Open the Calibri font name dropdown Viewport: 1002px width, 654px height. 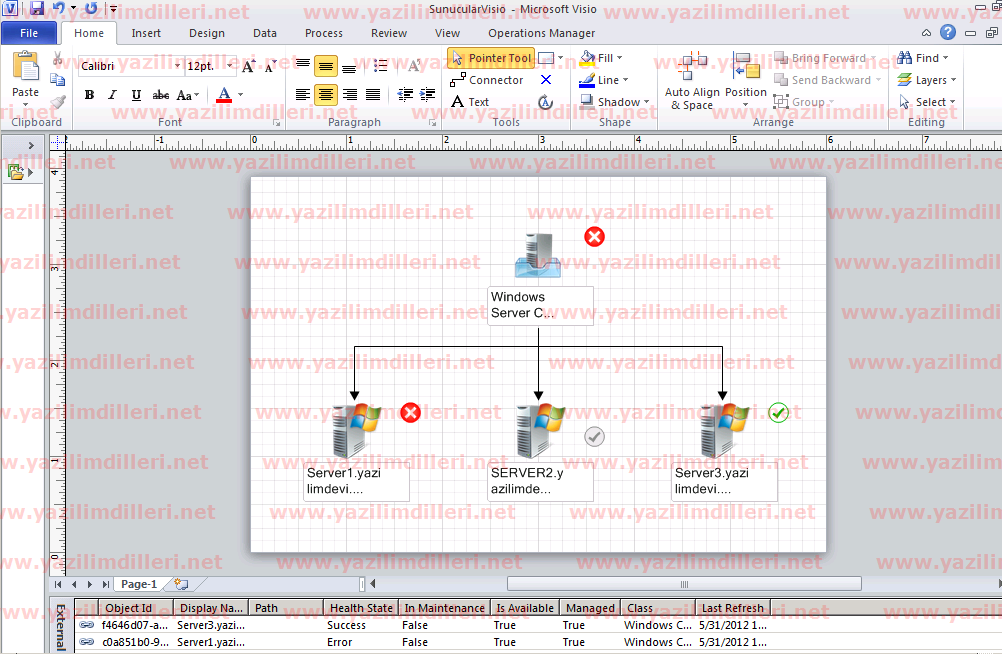pos(177,67)
